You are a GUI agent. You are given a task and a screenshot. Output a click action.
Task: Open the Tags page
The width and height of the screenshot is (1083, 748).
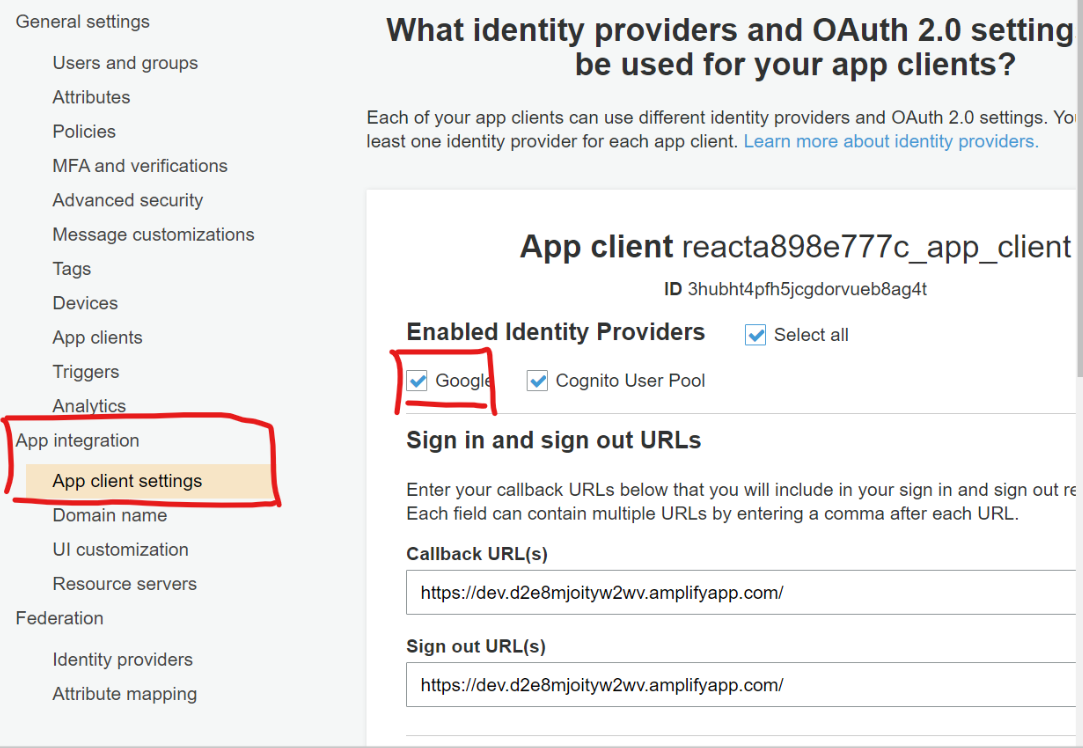72,269
